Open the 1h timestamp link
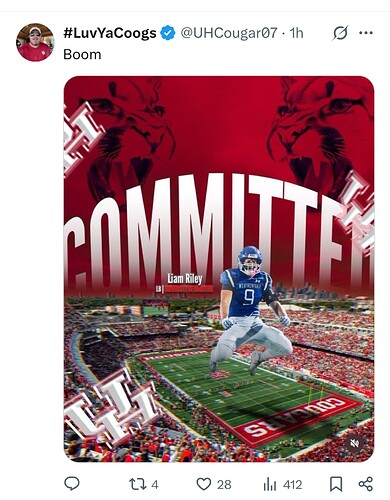The image size is (390, 500). [x=296, y=33]
